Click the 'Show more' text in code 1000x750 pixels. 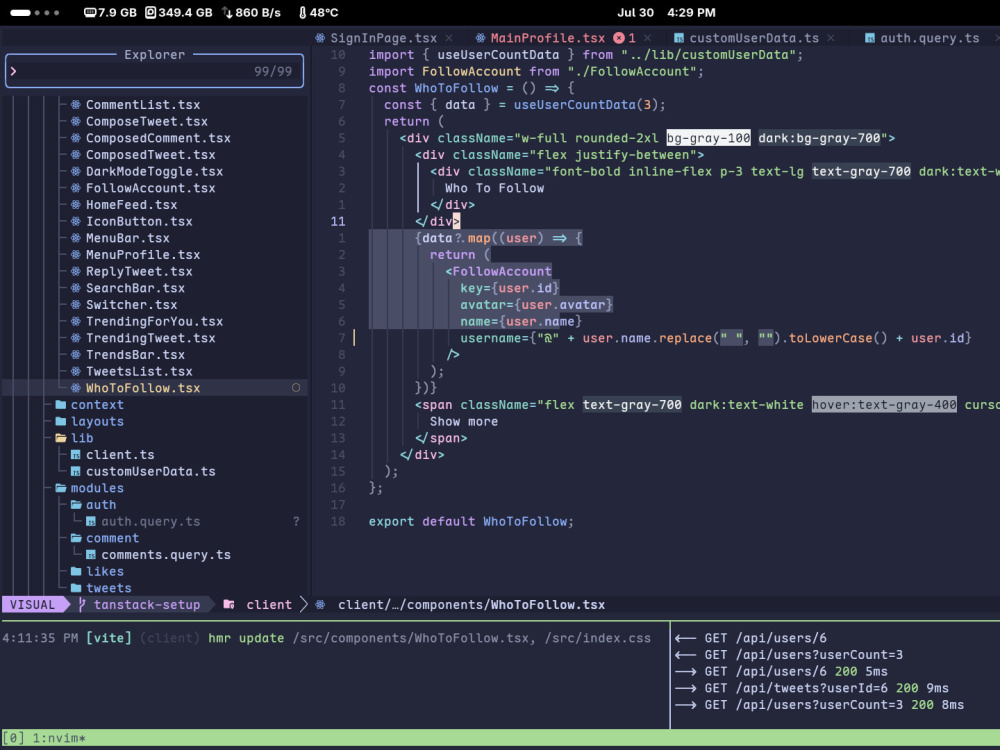tap(464, 422)
